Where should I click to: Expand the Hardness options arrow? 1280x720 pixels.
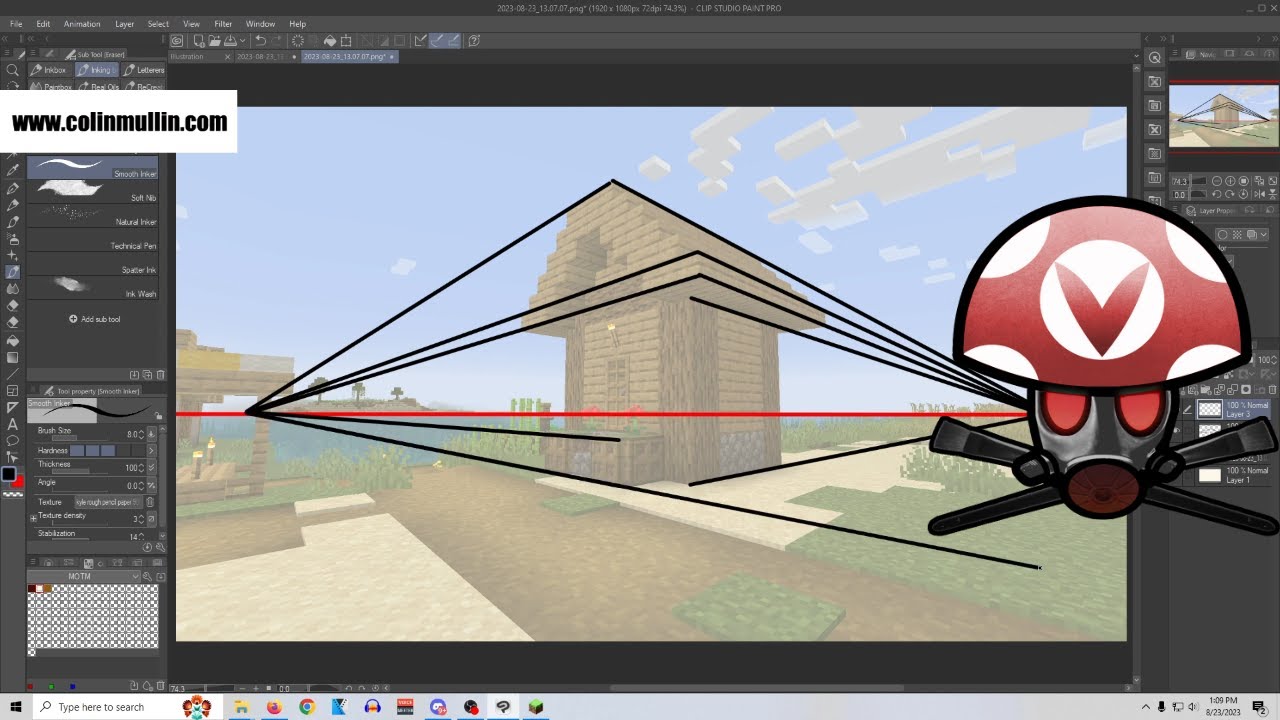pyautogui.click(x=151, y=451)
